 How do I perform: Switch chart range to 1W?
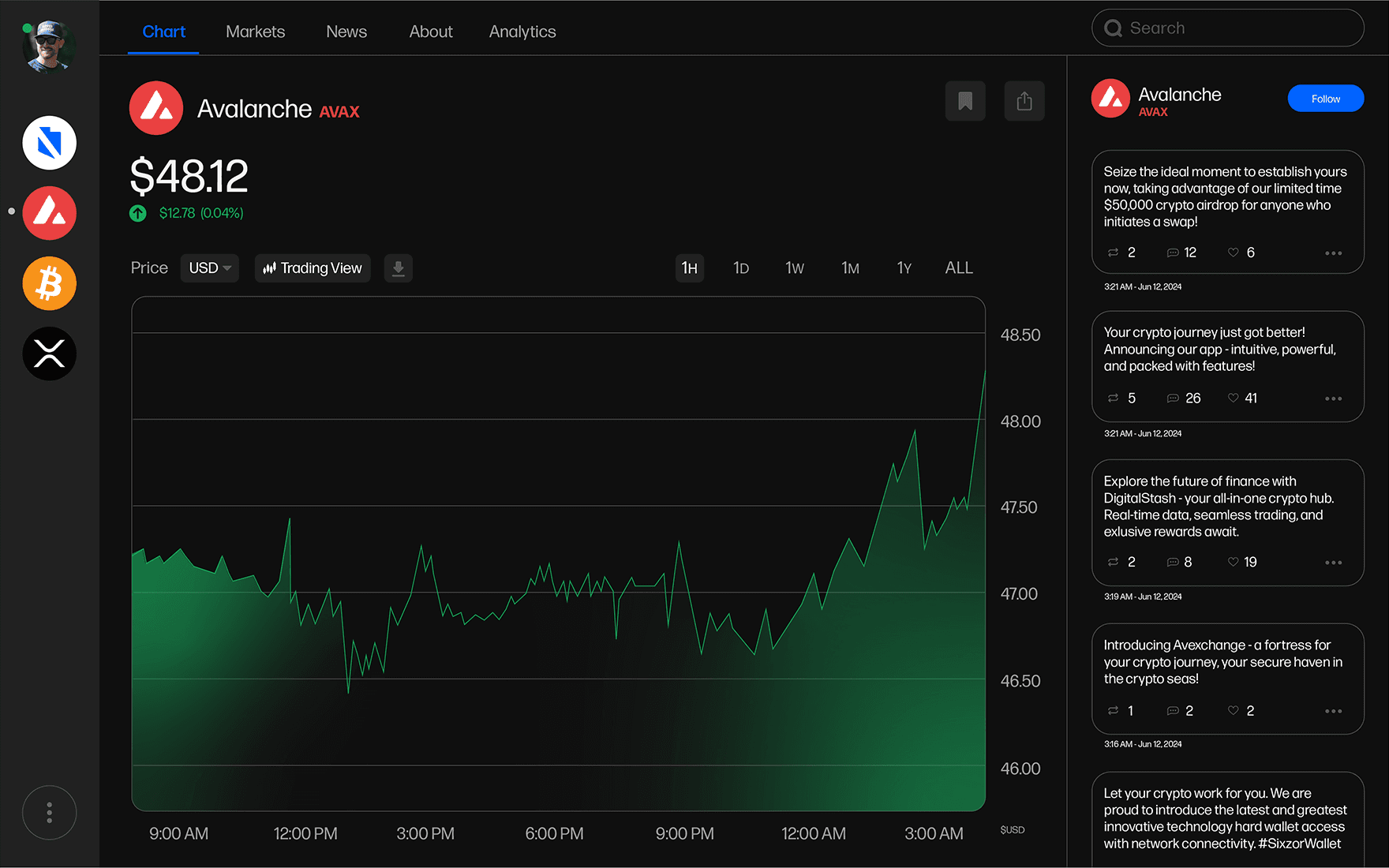tap(795, 268)
